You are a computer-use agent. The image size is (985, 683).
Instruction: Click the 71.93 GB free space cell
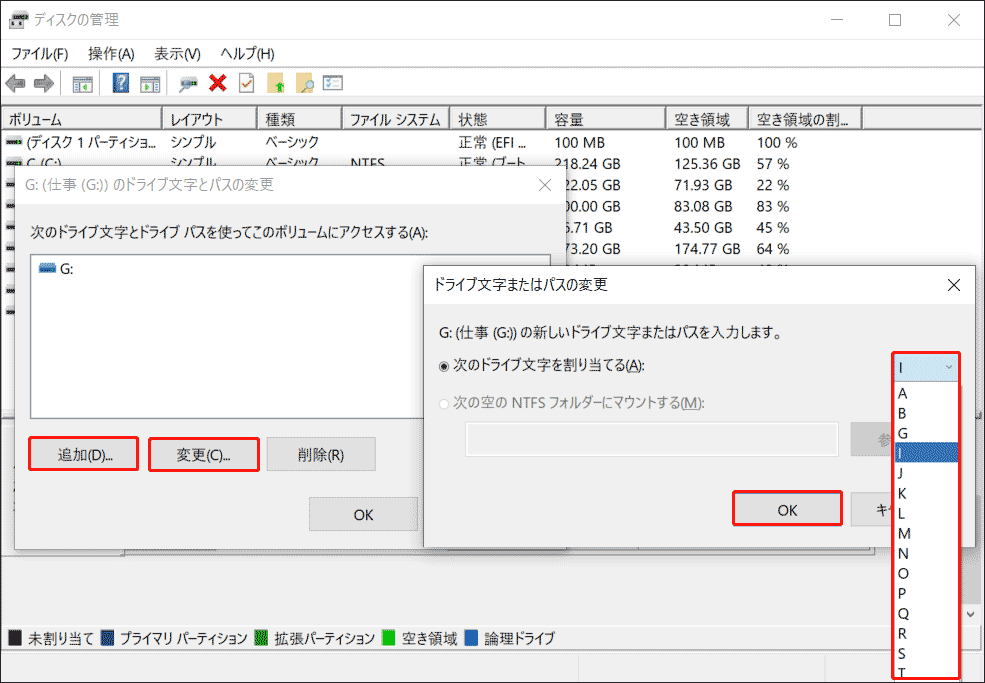point(703,185)
